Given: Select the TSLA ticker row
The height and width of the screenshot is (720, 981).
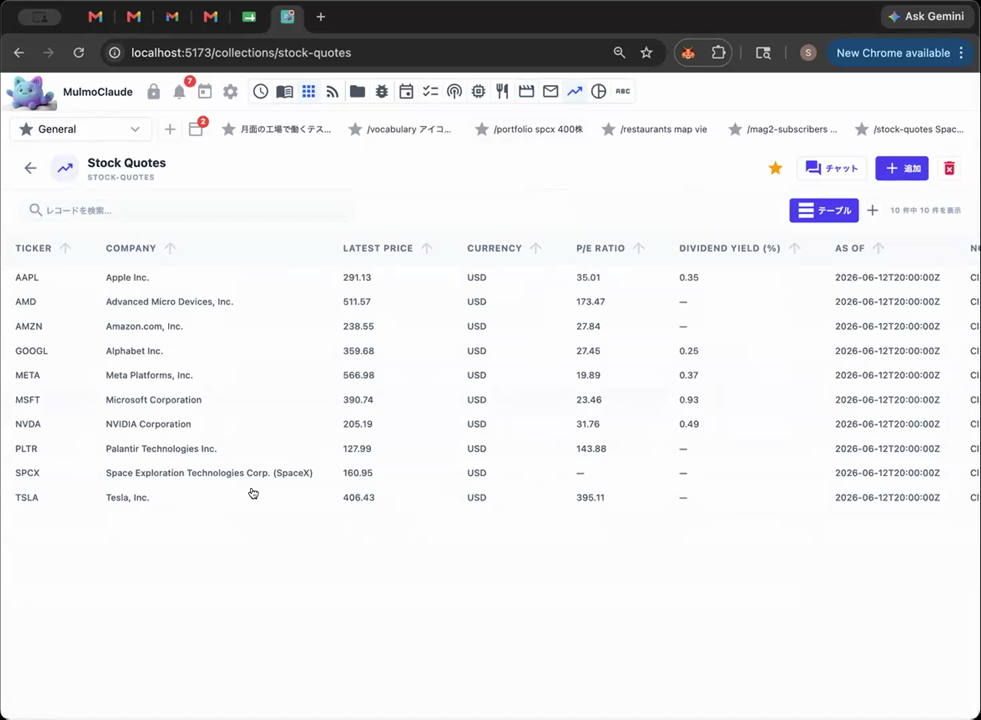Looking at the screenshot, I should 490,497.
